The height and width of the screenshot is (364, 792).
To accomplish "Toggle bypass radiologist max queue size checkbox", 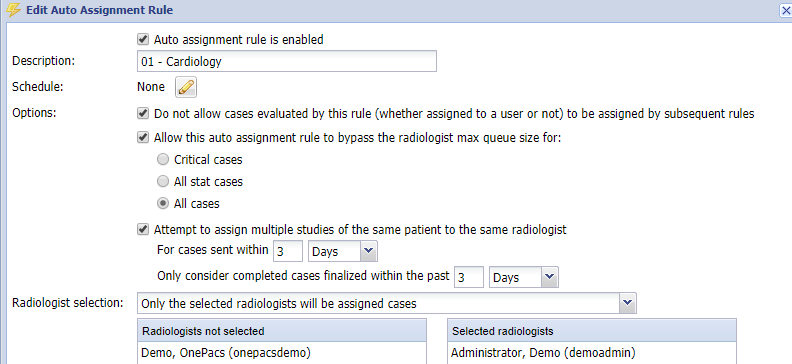I will [143, 137].
